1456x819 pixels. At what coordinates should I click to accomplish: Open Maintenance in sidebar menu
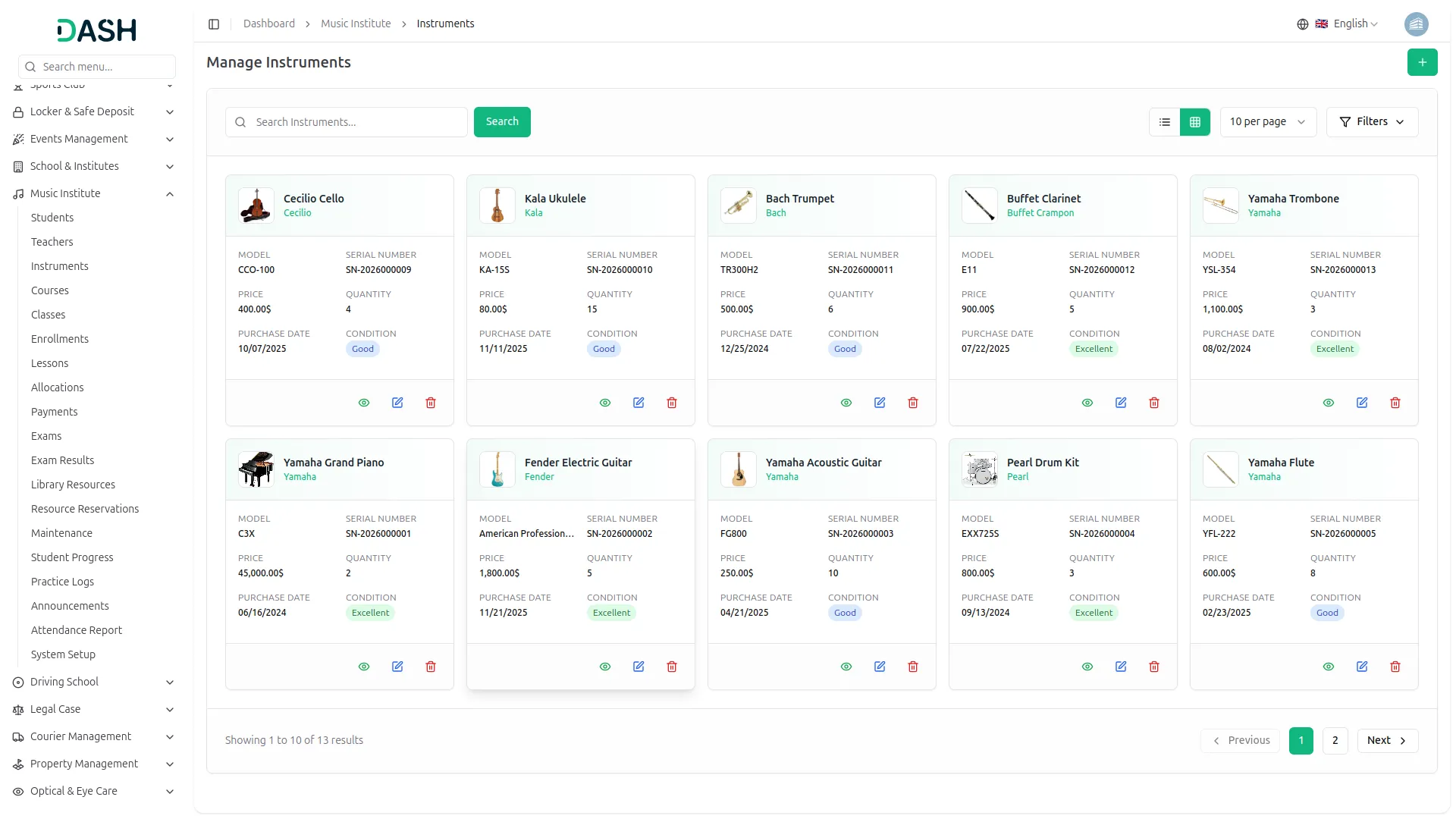[x=61, y=533]
